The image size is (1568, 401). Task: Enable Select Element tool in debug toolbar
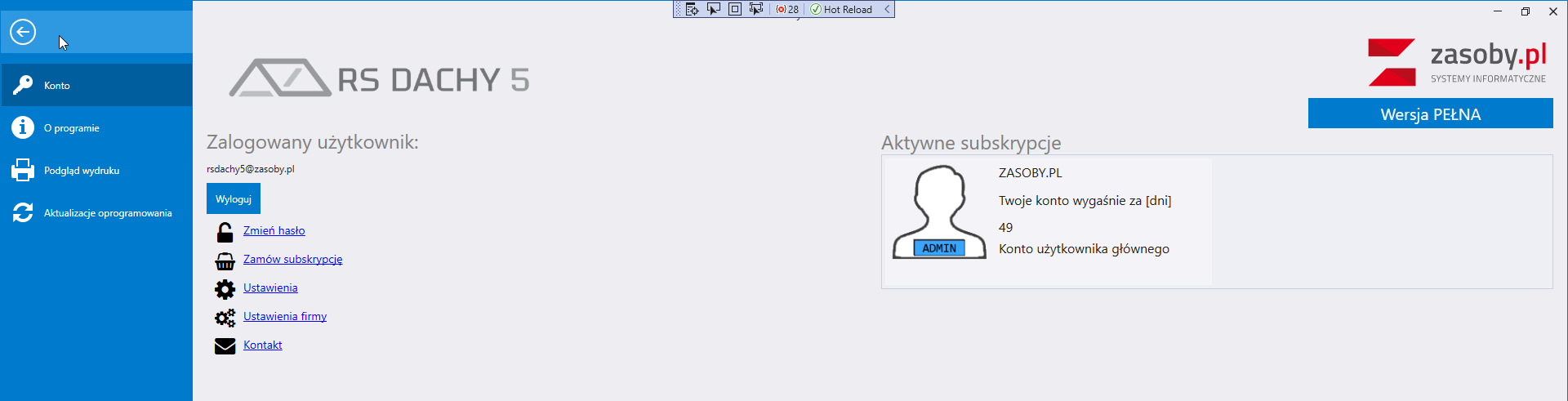click(713, 9)
